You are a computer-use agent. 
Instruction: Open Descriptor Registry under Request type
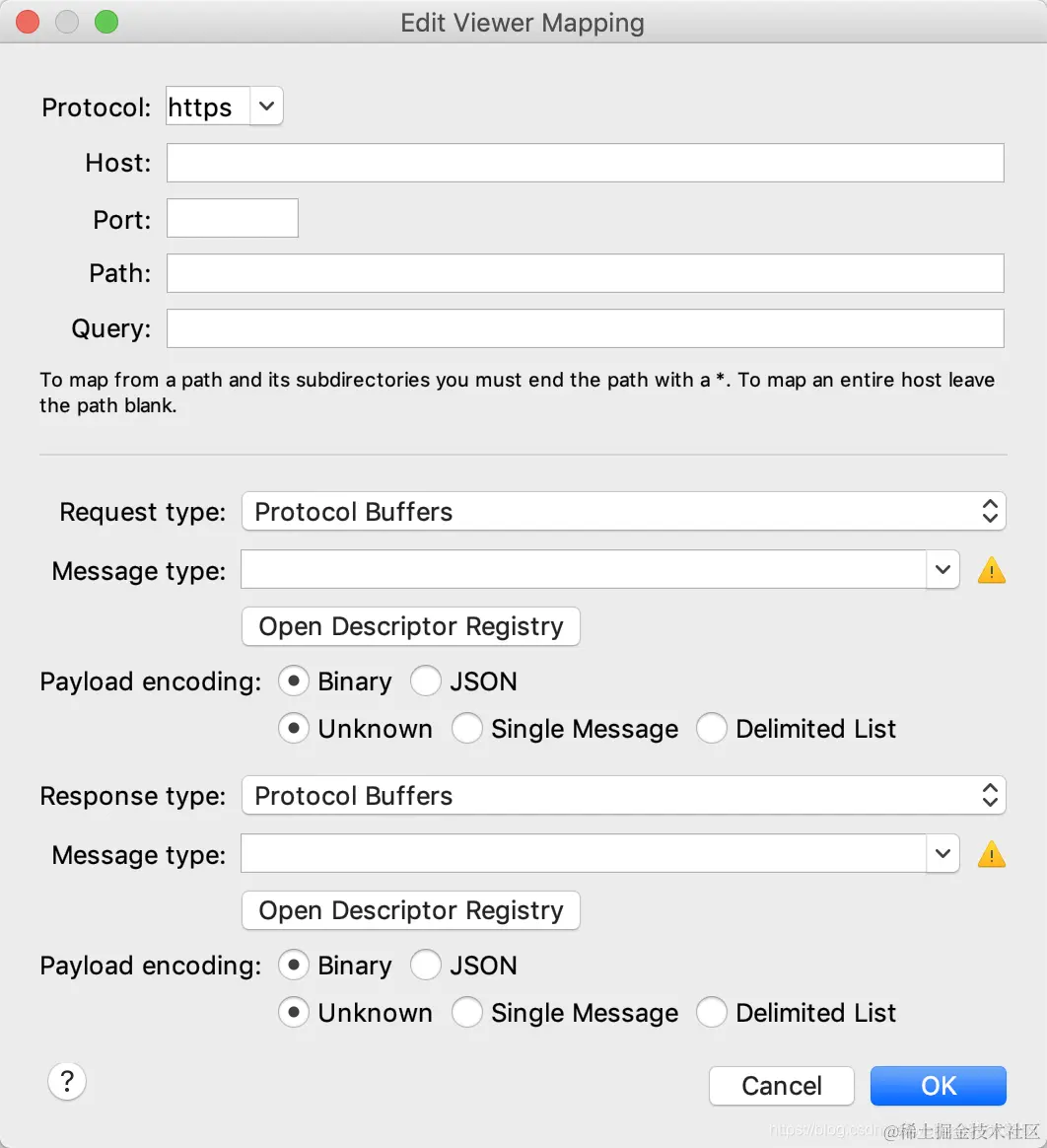[x=411, y=626]
